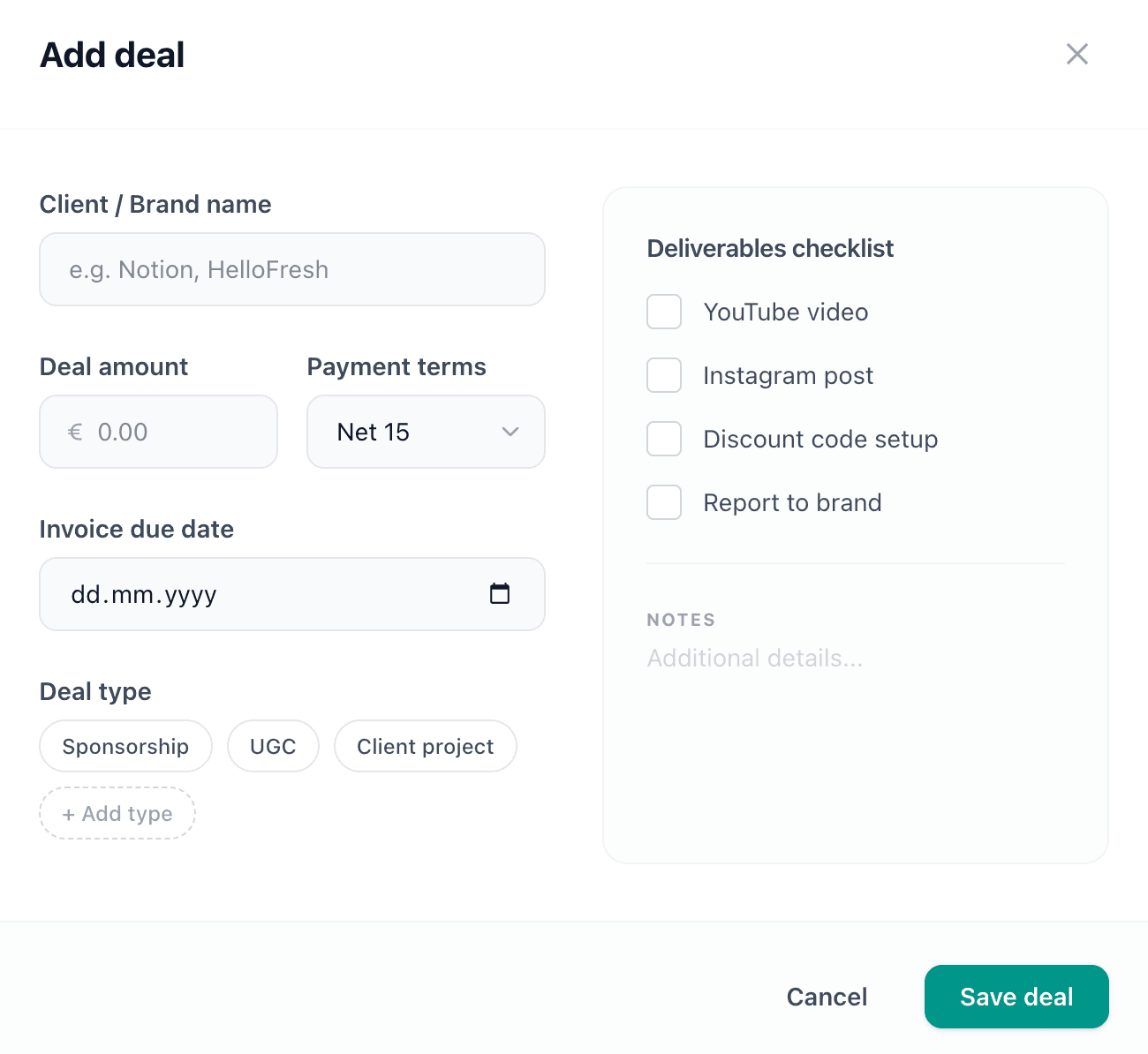Select the UGC deal type
The height and width of the screenshot is (1054, 1148).
(273, 746)
